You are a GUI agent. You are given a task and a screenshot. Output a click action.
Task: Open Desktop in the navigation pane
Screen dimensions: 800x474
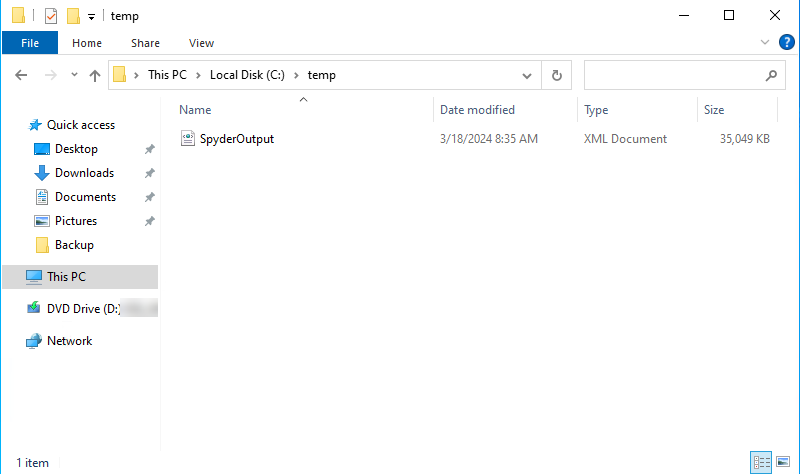(x=76, y=149)
